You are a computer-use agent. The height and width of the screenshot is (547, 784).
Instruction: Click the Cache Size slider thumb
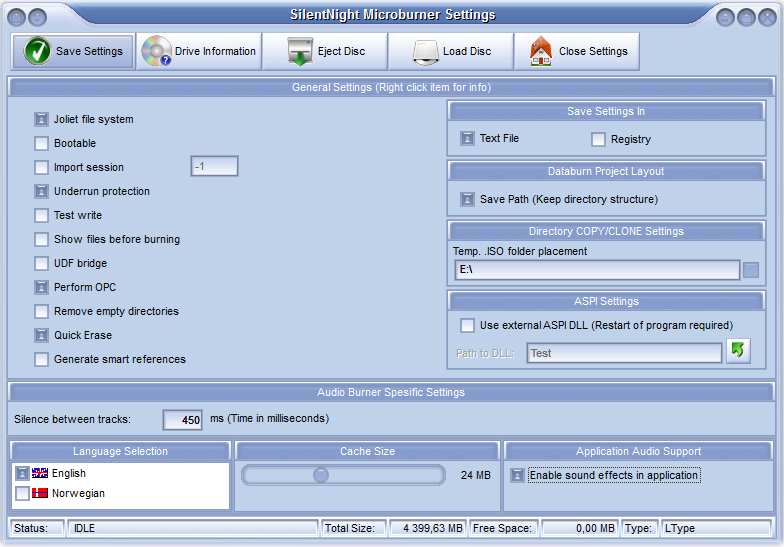pyautogui.click(x=321, y=475)
